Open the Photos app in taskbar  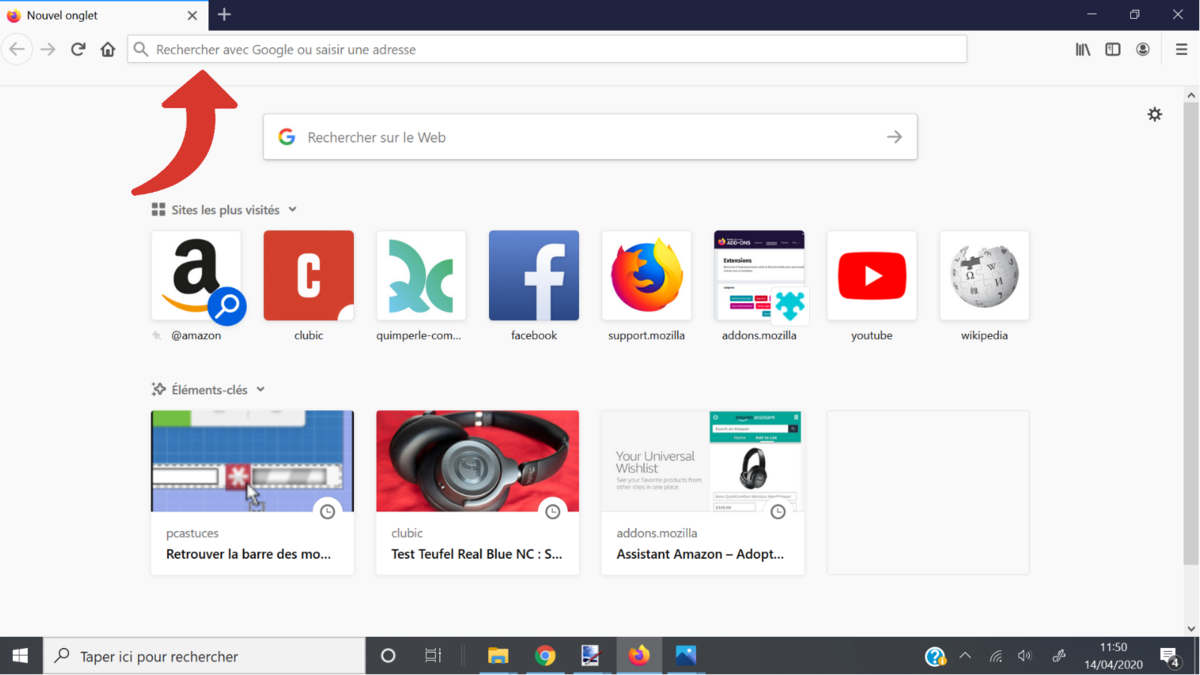coord(686,656)
